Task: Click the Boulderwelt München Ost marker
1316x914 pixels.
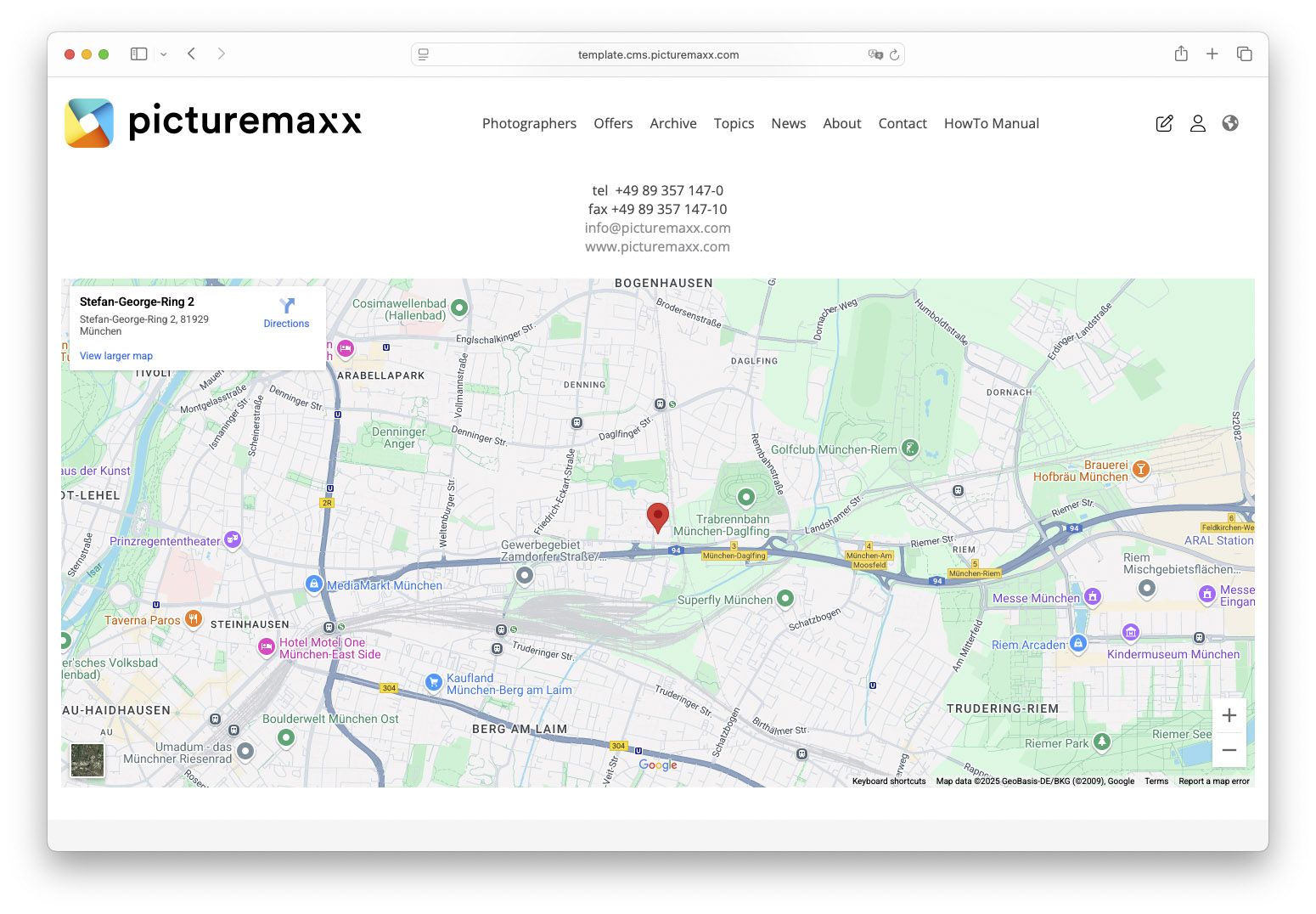Action: point(286,737)
